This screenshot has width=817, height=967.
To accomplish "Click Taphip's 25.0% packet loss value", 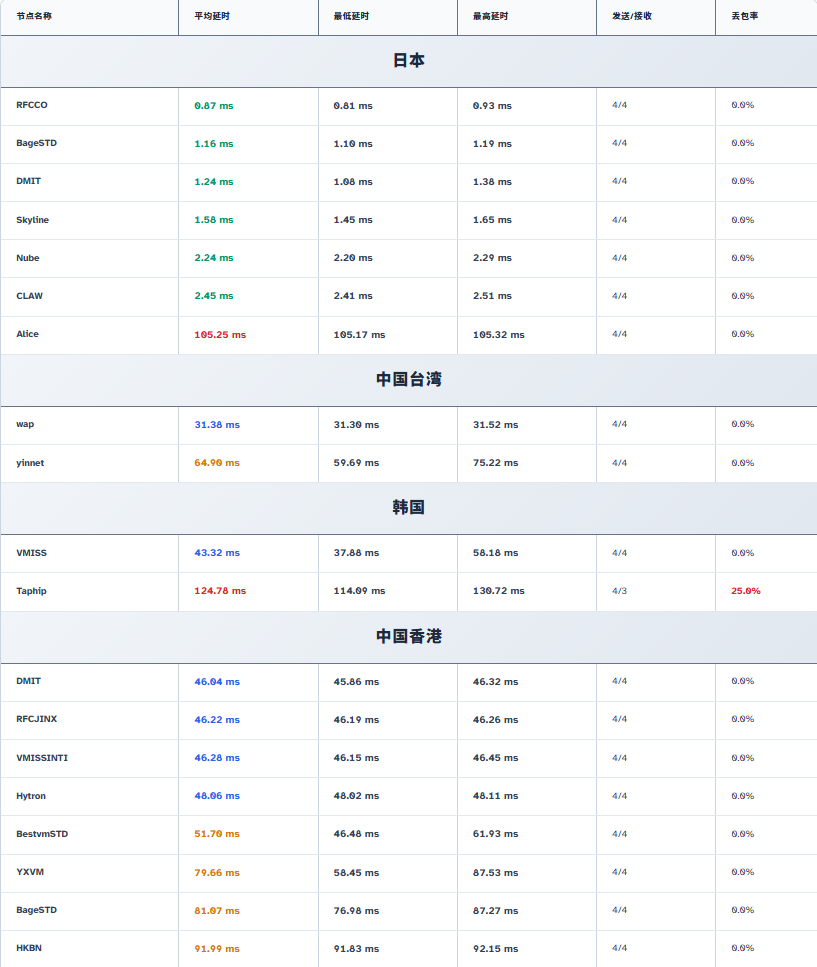I will pyautogui.click(x=745, y=591).
